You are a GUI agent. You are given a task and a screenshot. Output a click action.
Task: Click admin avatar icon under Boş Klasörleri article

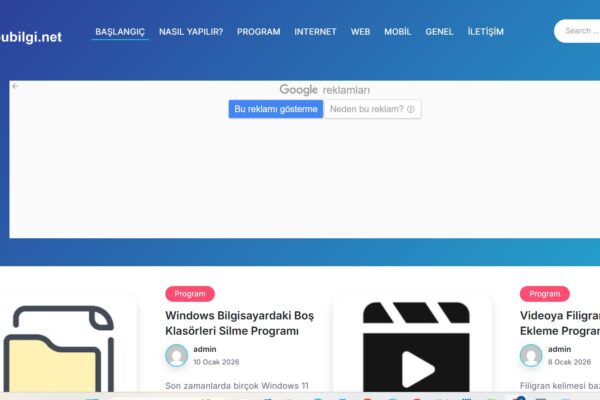pos(177,355)
